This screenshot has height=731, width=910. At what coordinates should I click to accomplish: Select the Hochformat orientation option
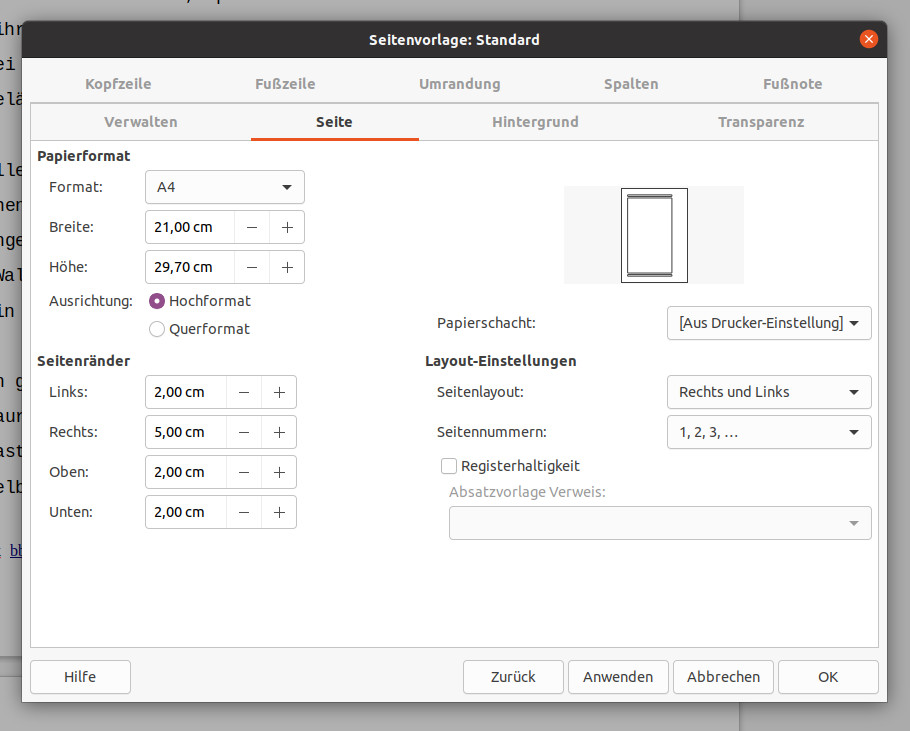(157, 301)
